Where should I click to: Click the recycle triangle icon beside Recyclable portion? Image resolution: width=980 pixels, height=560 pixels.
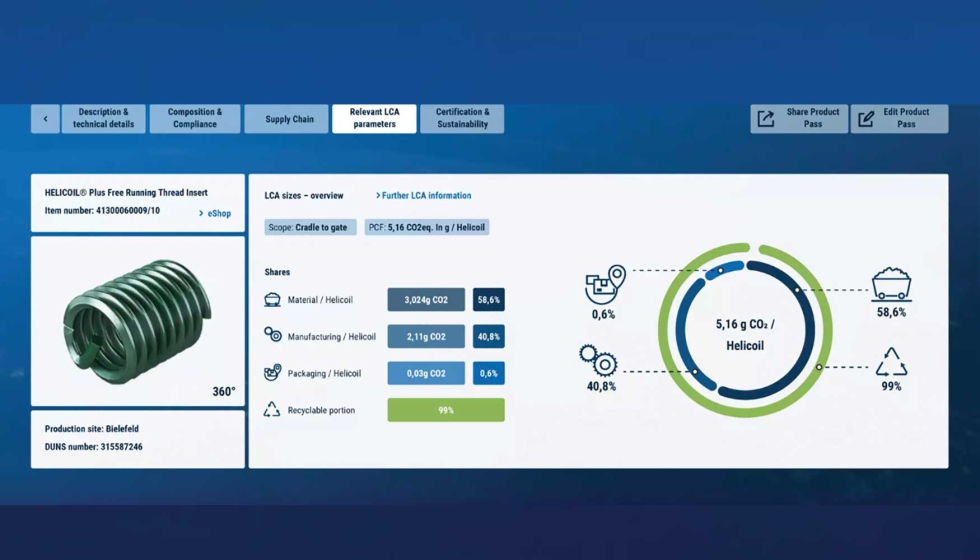coord(272,409)
